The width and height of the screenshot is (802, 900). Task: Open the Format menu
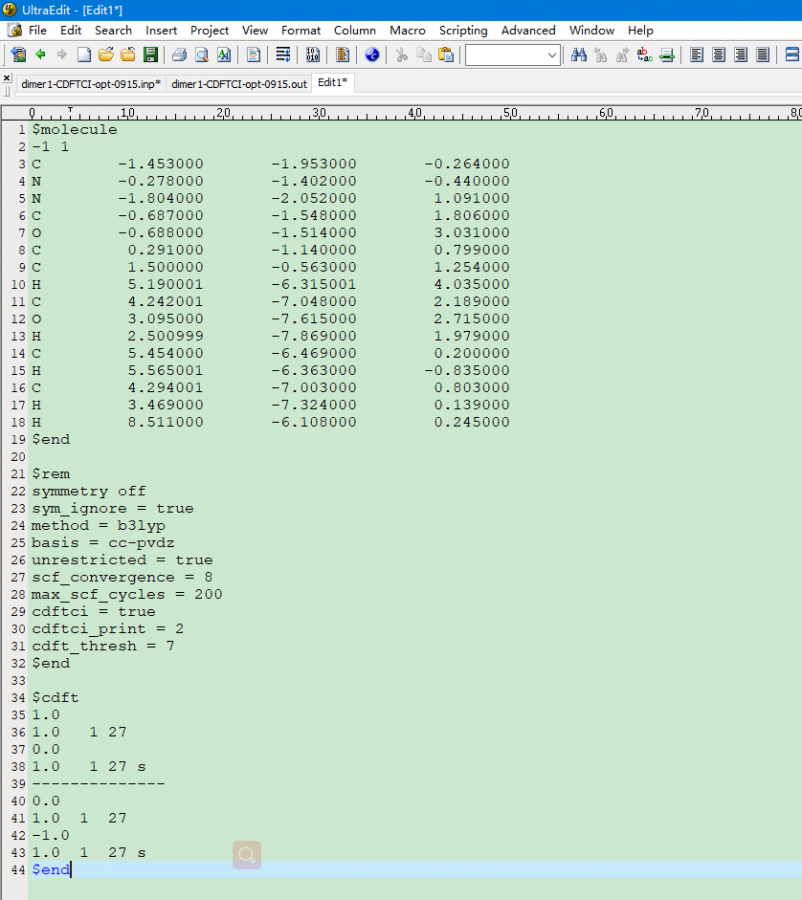click(x=301, y=30)
